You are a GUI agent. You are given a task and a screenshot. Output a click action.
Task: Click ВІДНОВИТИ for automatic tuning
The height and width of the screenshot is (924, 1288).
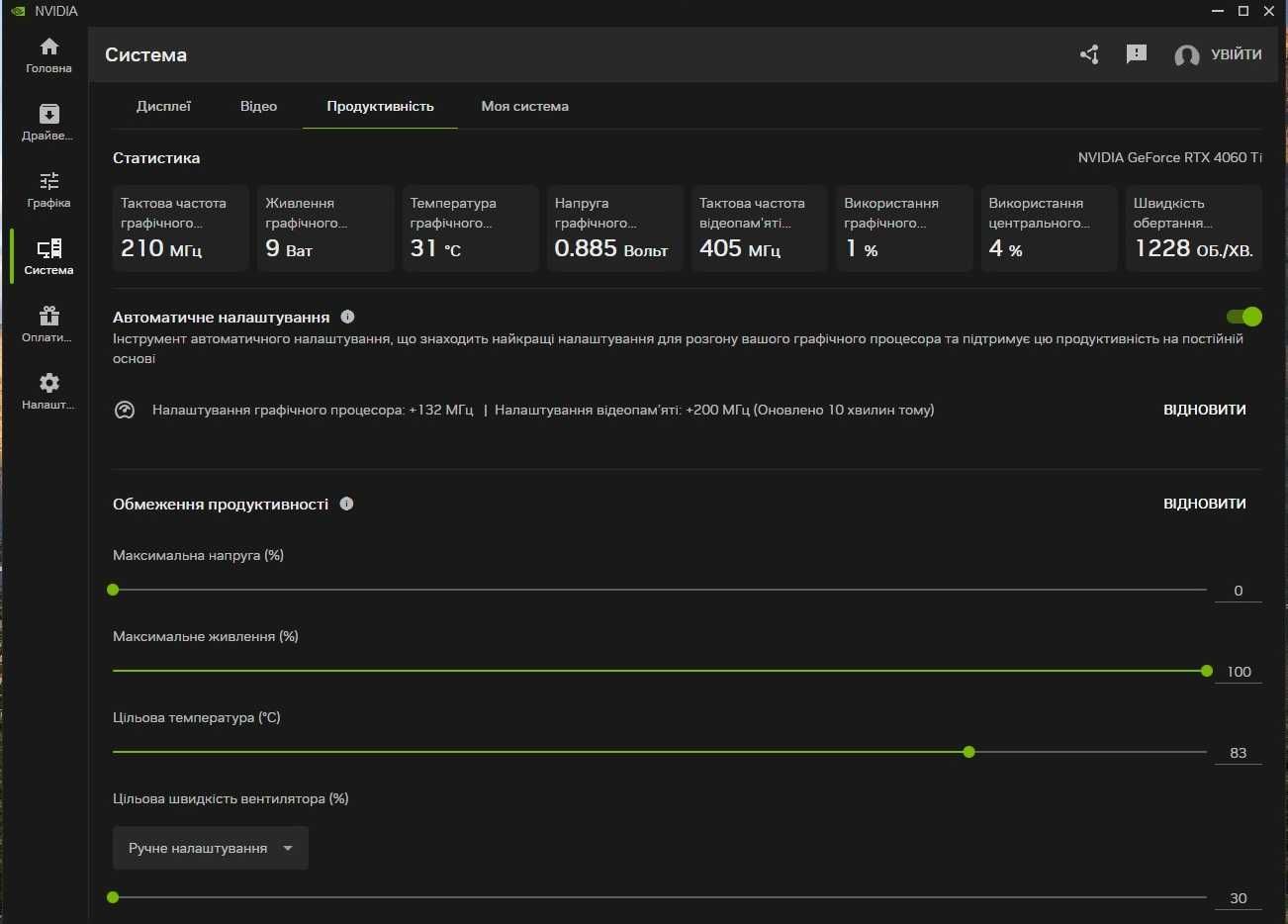click(x=1204, y=410)
